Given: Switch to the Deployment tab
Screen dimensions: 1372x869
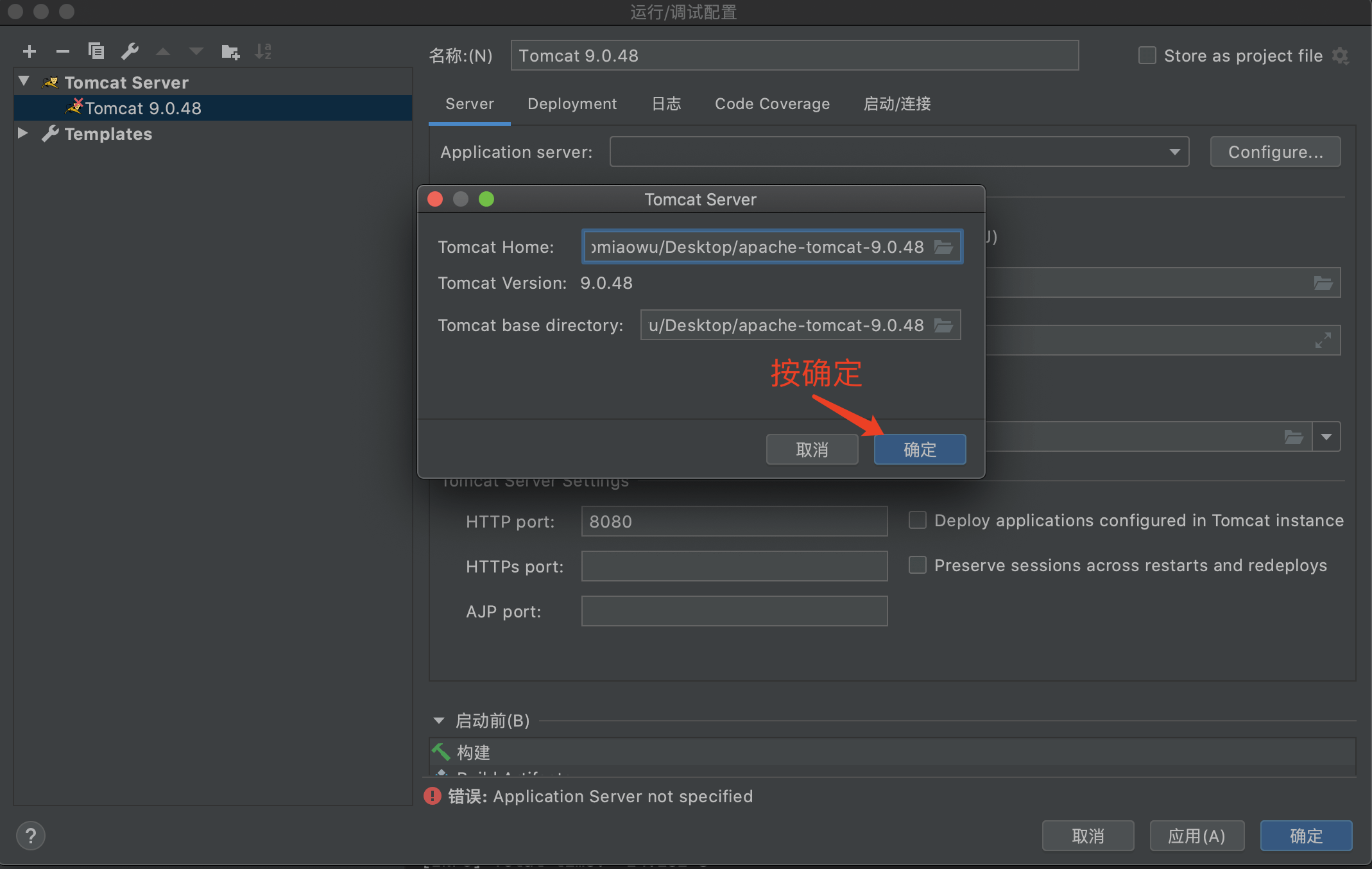Looking at the screenshot, I should click(572, 104).
